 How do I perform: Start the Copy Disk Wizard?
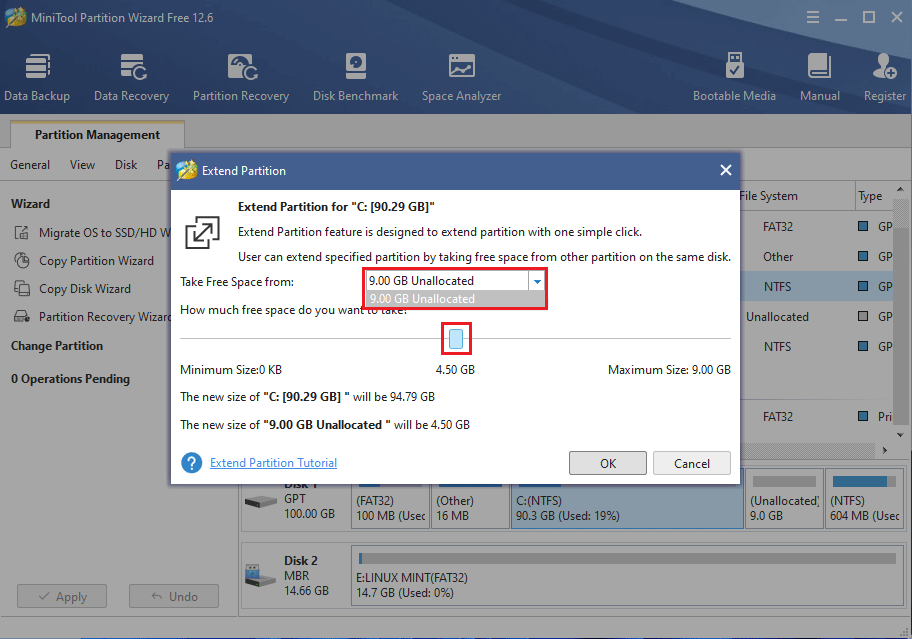click(x=73, y=288)
